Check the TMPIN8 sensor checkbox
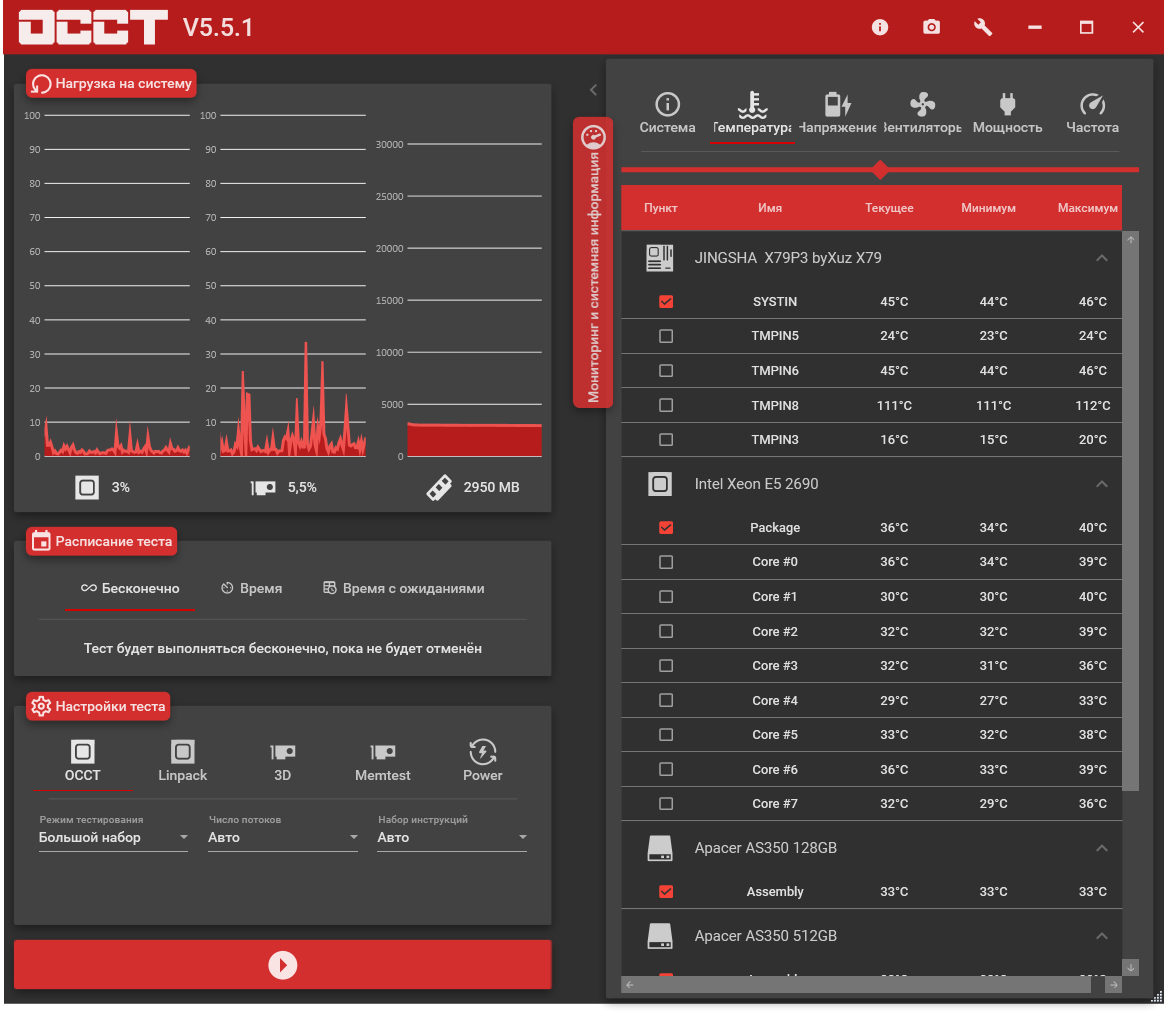1168x1017 pixels. coord(666,405)
